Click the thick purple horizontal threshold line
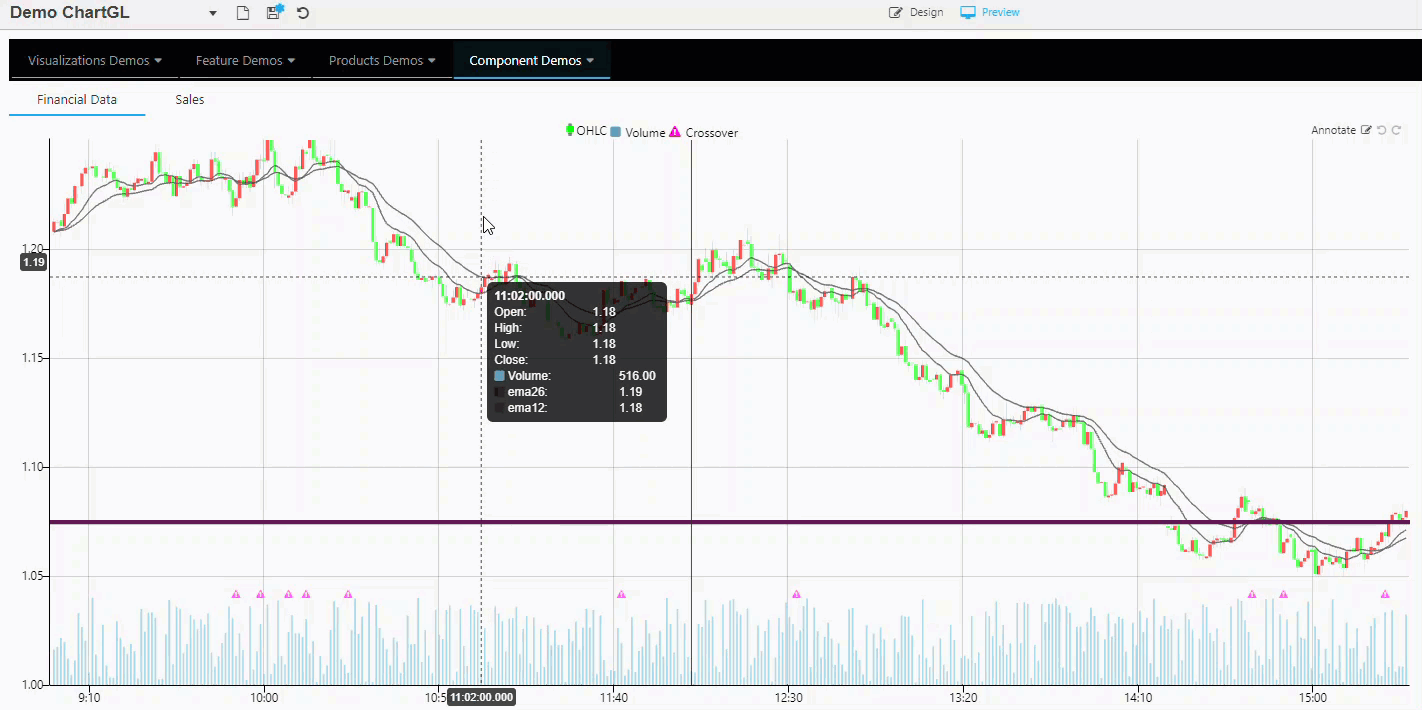This screenshot has height=710, width=1422. pyautogui.click(x=900, y=522)
